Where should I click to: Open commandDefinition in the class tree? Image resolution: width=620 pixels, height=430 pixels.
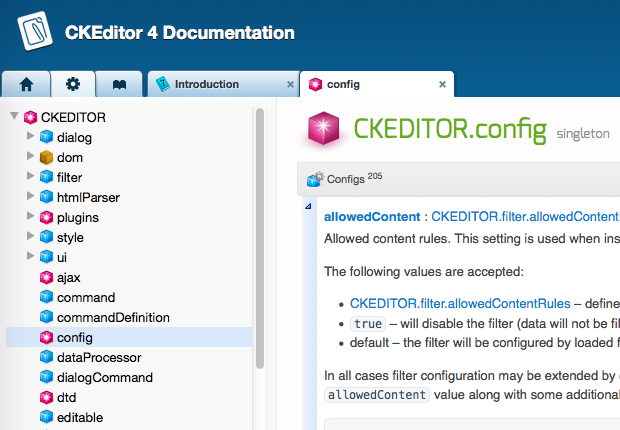(113, 318)
